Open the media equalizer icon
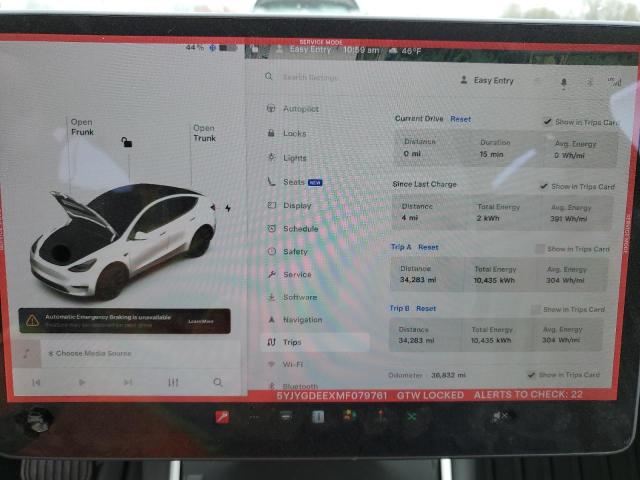 [x=173, y=382]
